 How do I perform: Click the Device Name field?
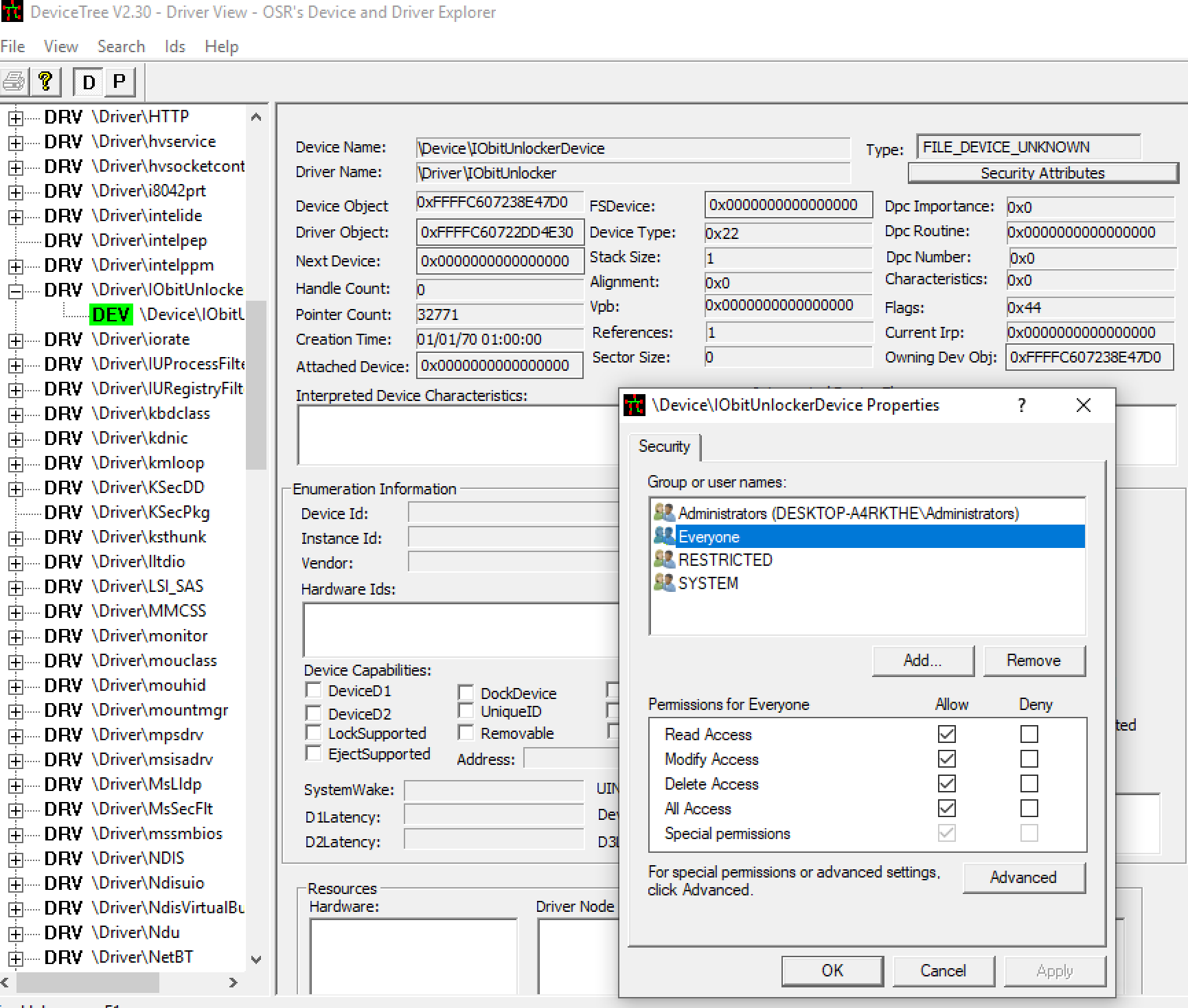click(x=633, y=148)
